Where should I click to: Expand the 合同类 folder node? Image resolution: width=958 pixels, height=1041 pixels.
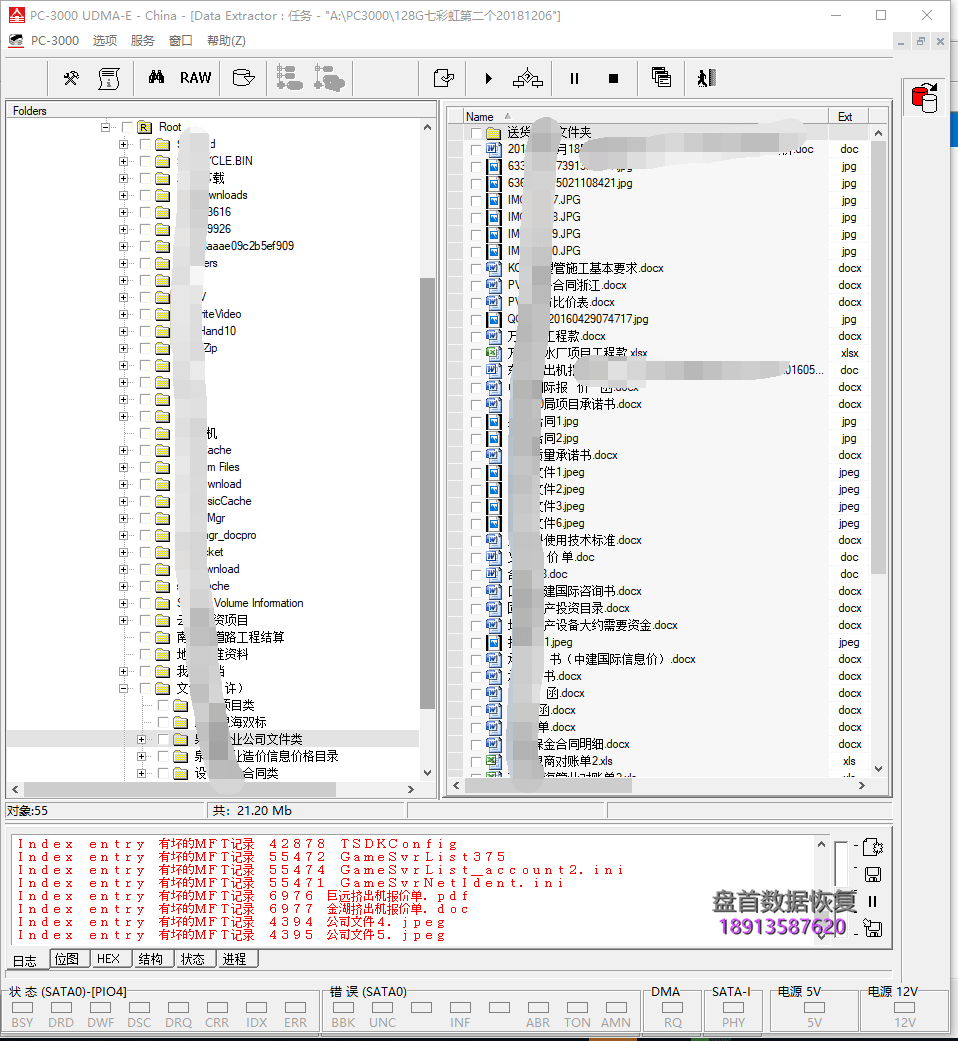click(x=141, y=773)
